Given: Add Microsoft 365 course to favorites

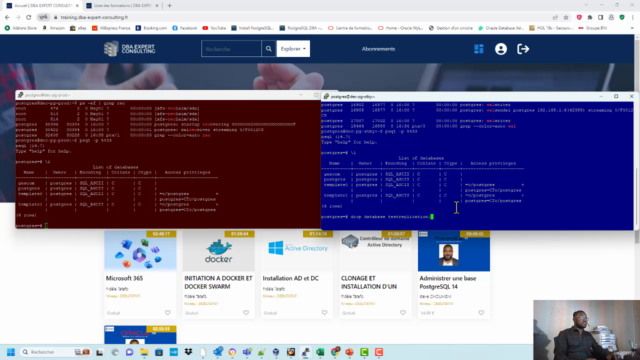Looking at the screenshot, I should click(168, 313).
